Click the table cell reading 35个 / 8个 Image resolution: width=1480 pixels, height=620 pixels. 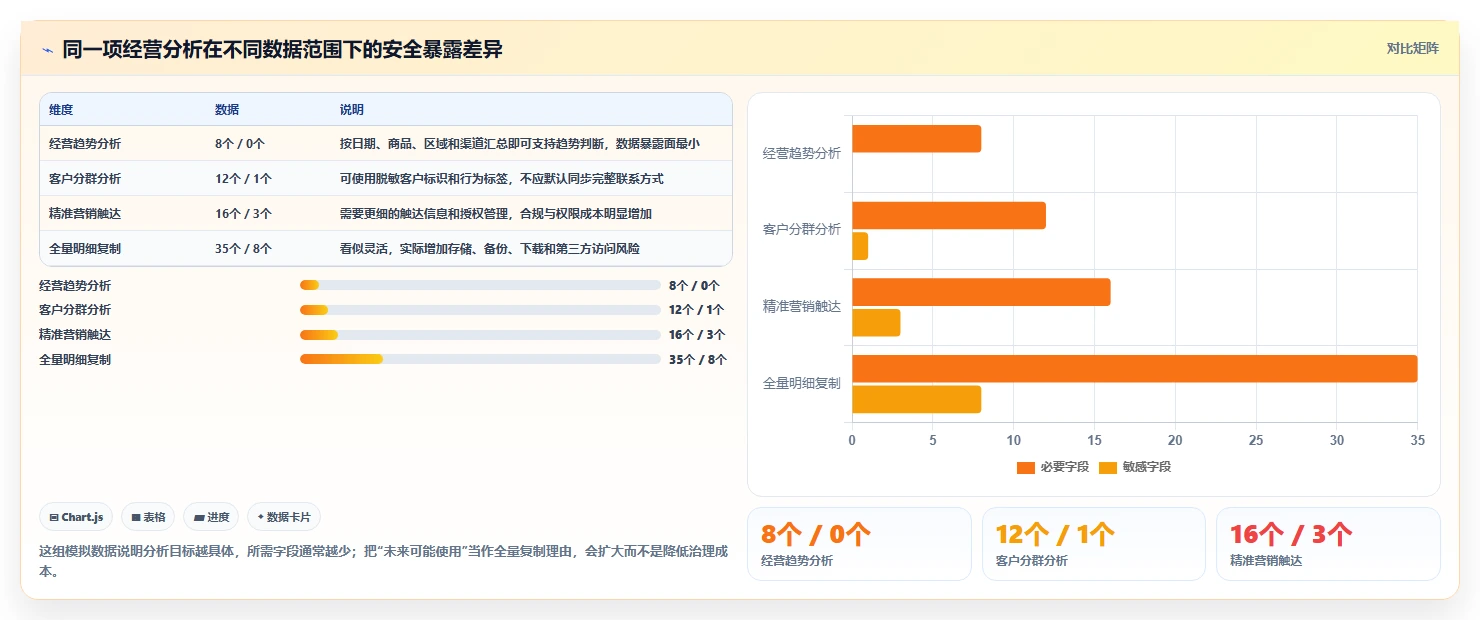243,249
